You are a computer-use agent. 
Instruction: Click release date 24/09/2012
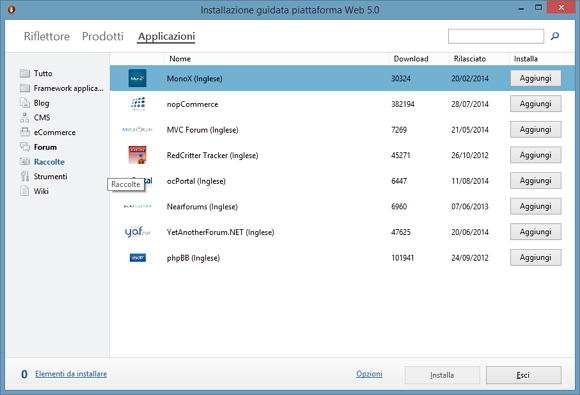tap(470, 258)
